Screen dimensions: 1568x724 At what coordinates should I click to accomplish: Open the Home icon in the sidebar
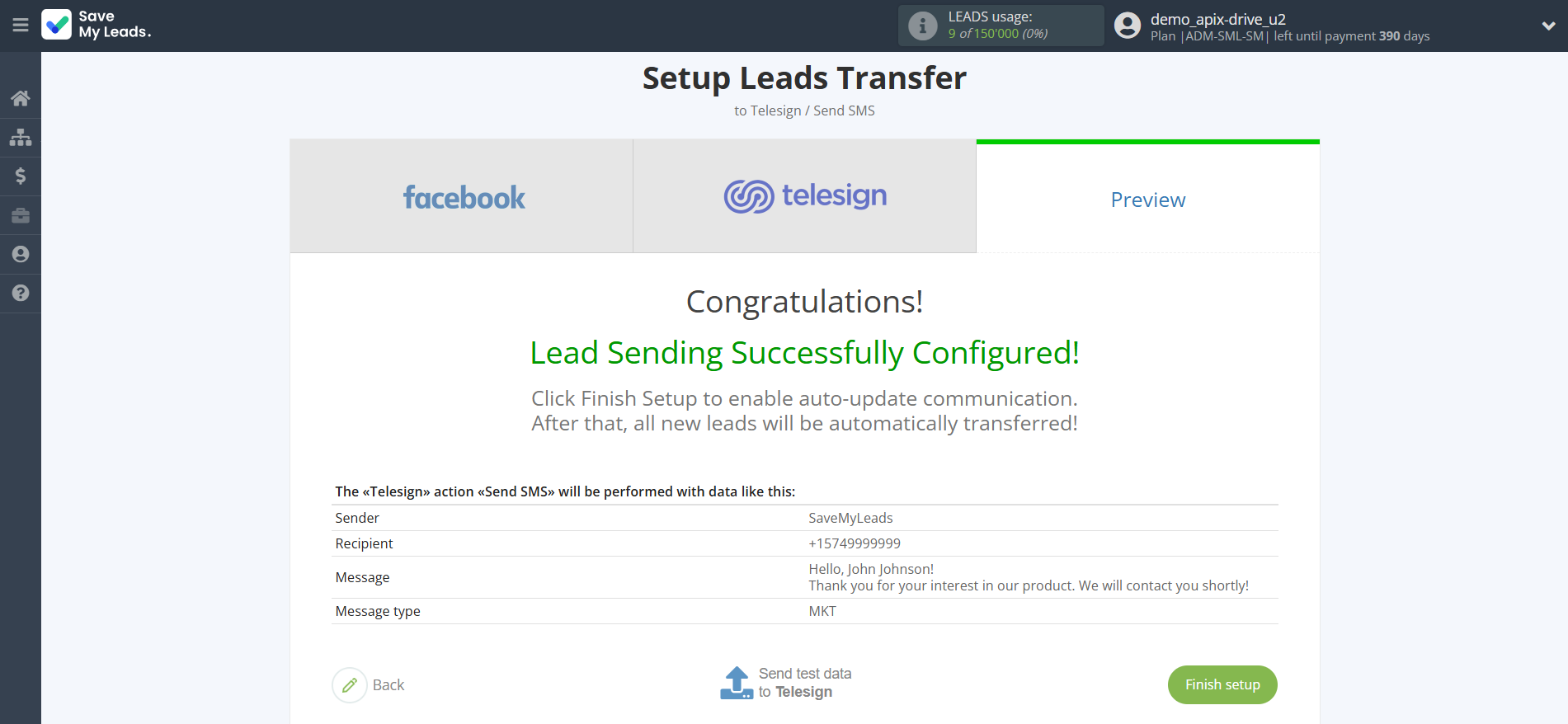20,97
